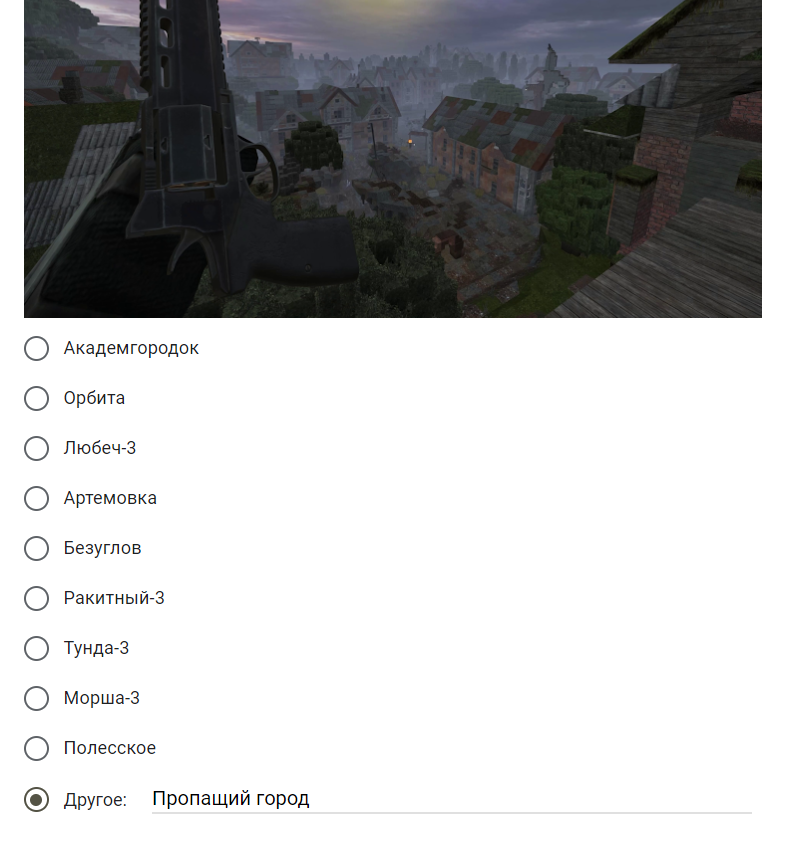This screenshot has width=787, height=844.
Task: Tick the Тунда-3 radio button
Action: pyautogui.click(x=37, y=649)
